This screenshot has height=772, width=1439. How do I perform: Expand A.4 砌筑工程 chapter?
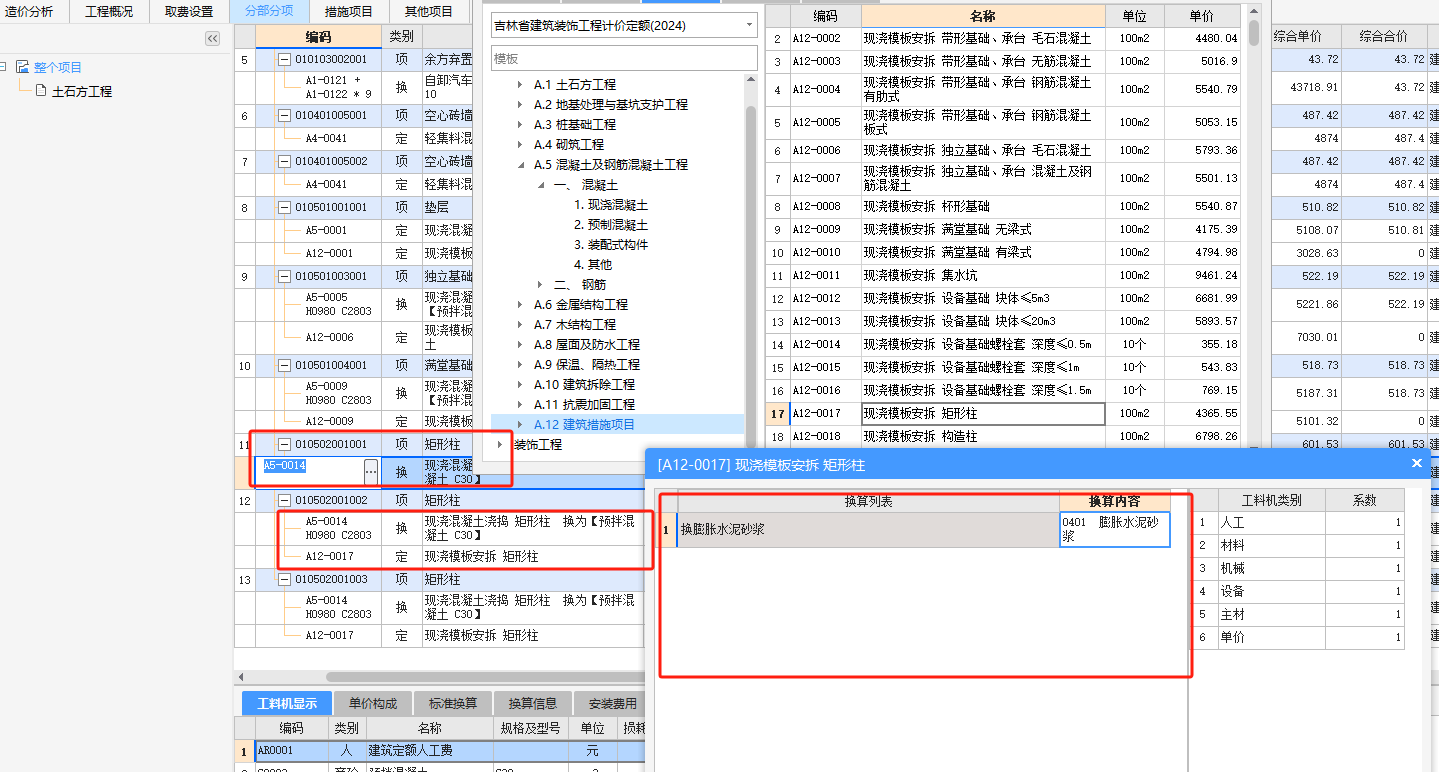tap(520, 145)
